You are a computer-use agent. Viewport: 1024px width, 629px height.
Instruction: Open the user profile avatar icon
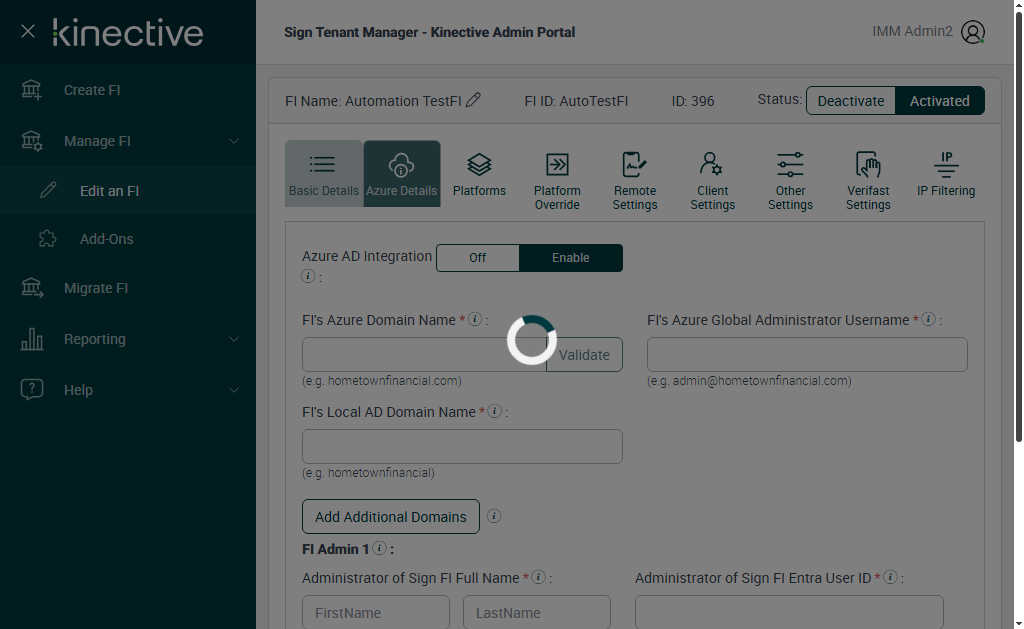pyautogui.click(x=972, y=32)
